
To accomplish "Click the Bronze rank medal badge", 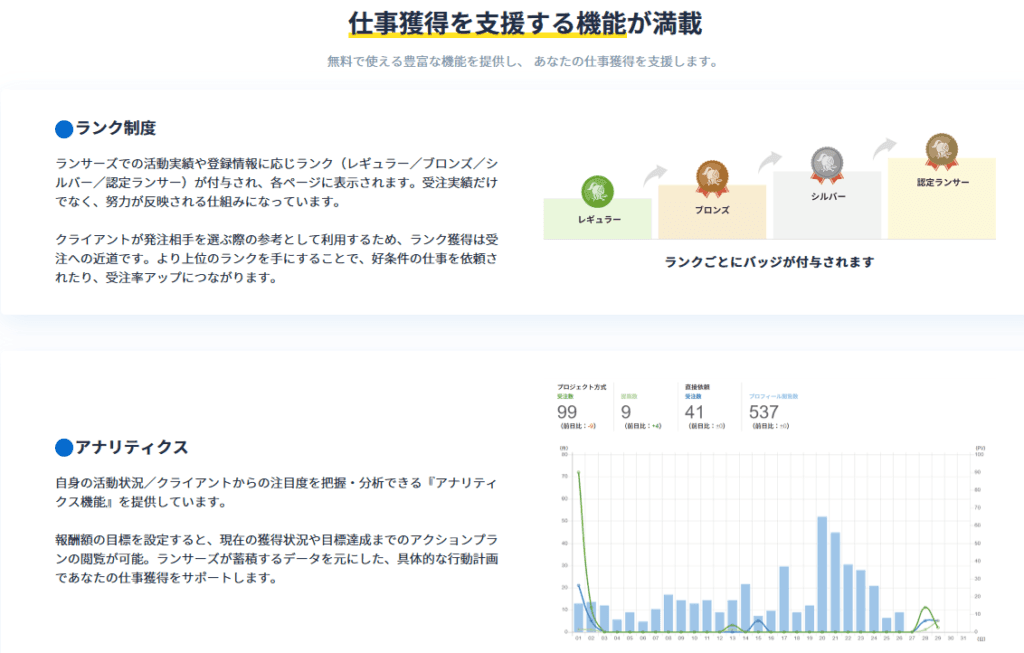I will click(x=712, y=177).
